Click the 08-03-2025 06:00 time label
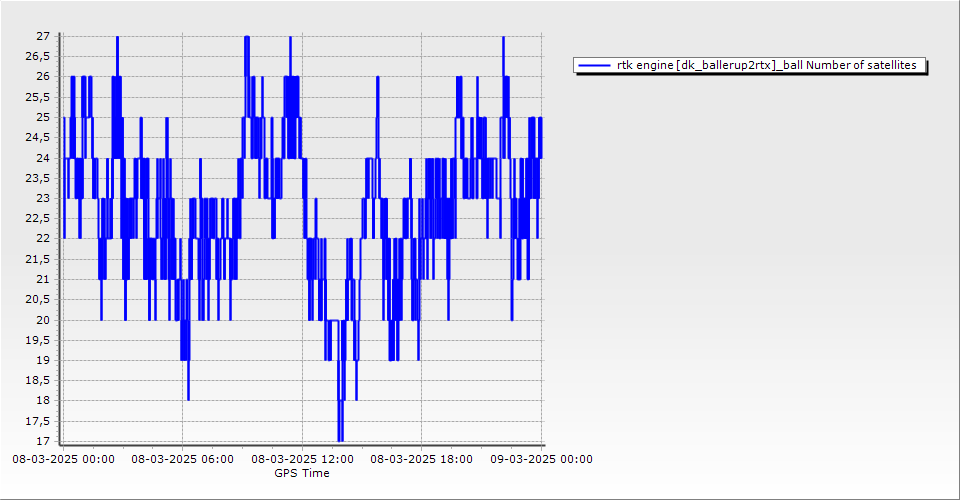Screen dimensions: 960x500 pos(182,459)
